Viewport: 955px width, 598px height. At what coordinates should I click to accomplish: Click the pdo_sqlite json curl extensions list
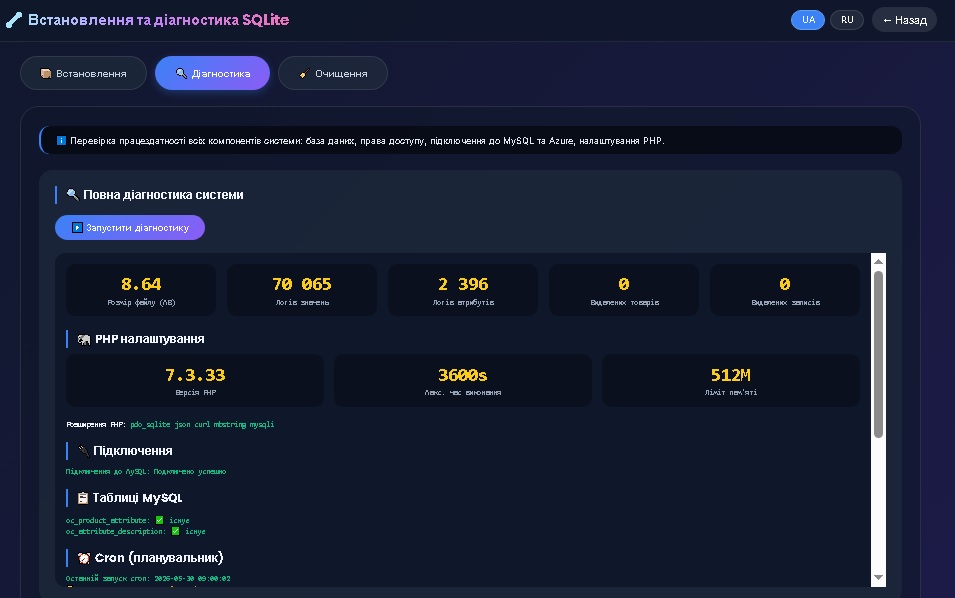tap(202, 424)
